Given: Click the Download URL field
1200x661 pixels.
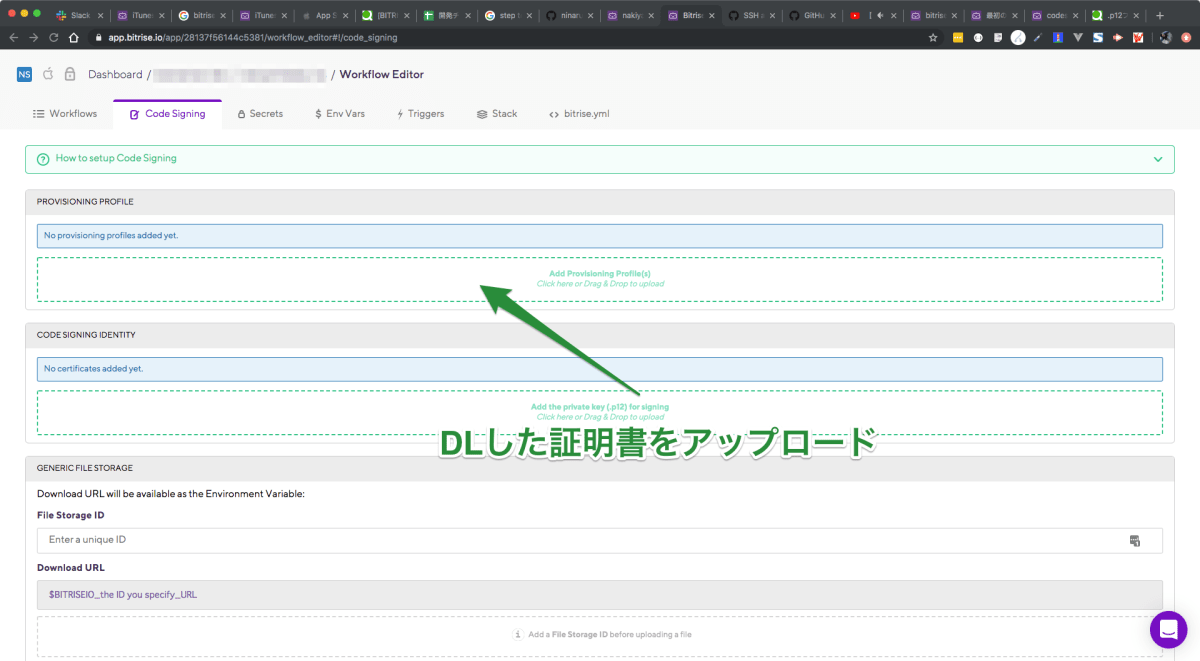Looking at the screenshot, I should 600,594.
